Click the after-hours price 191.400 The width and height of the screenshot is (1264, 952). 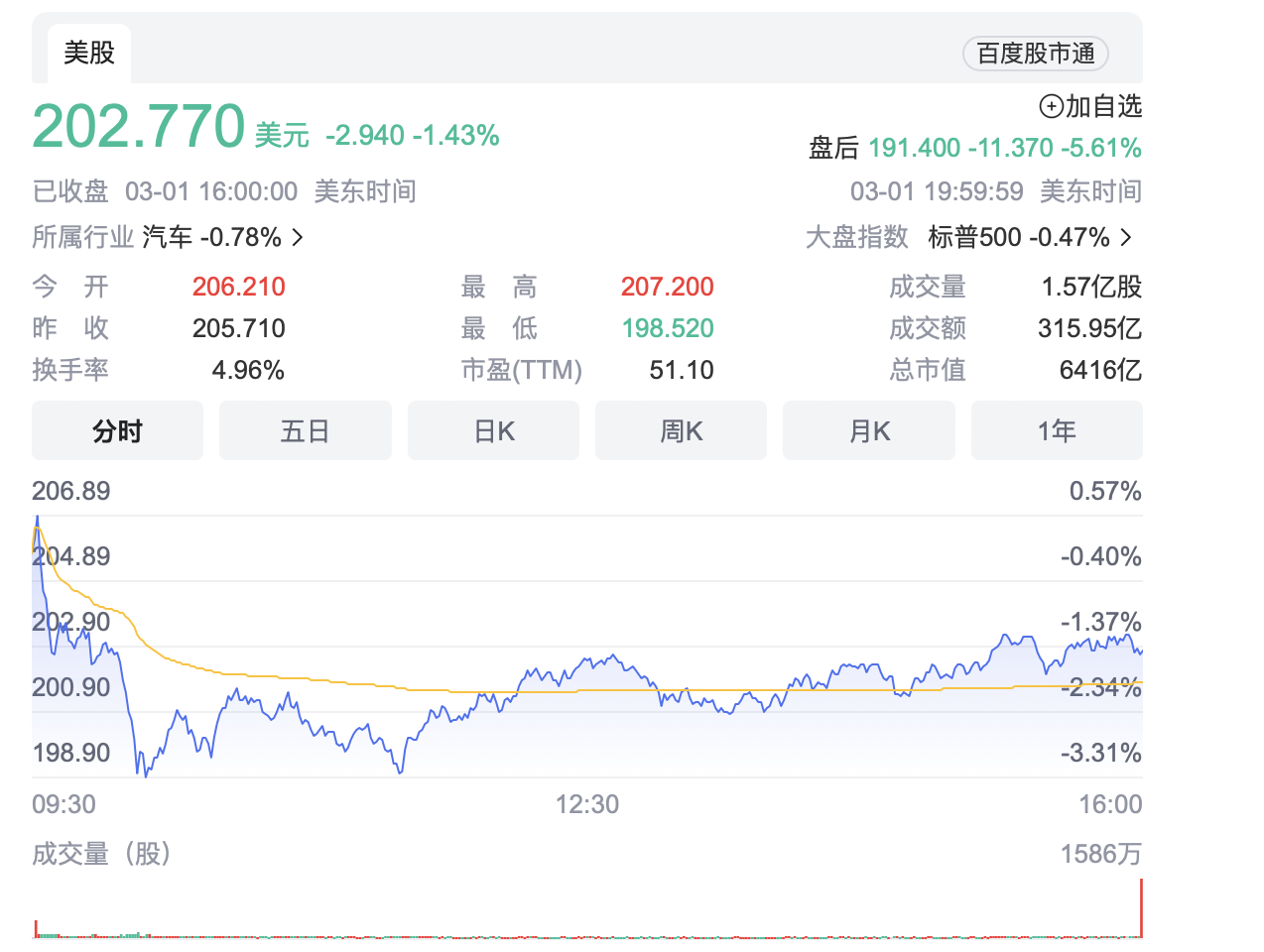click(x=914, y=149)
